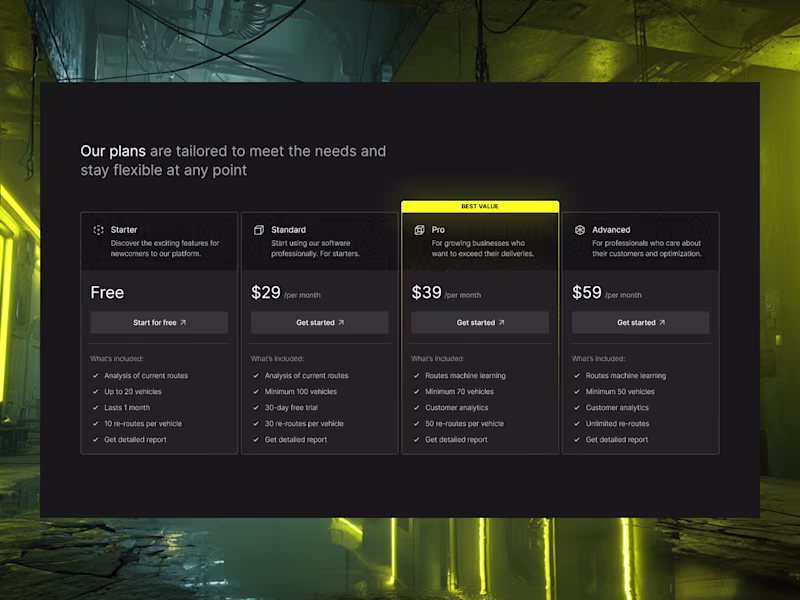Viewport: 800px width, 600px height.
Task: Click the arrow icon on Standard's Get started
Action: tap(341, 323)
